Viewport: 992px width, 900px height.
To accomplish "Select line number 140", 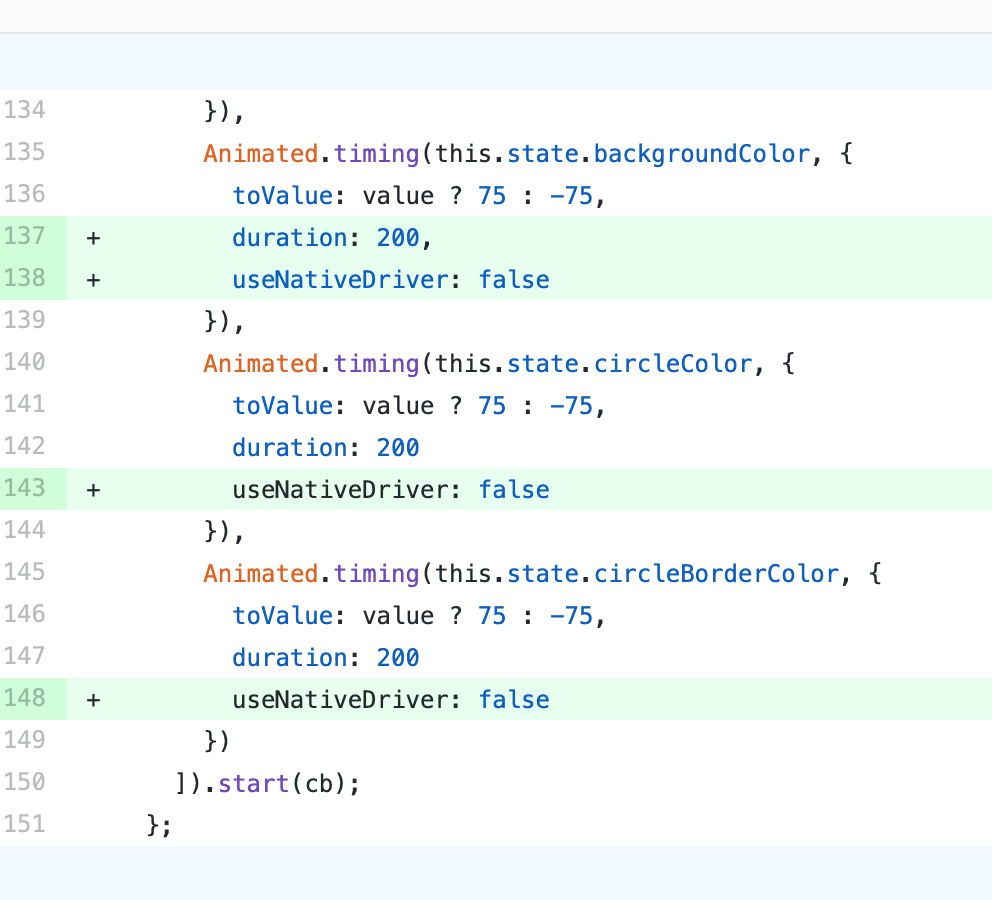I will [25, 362].
